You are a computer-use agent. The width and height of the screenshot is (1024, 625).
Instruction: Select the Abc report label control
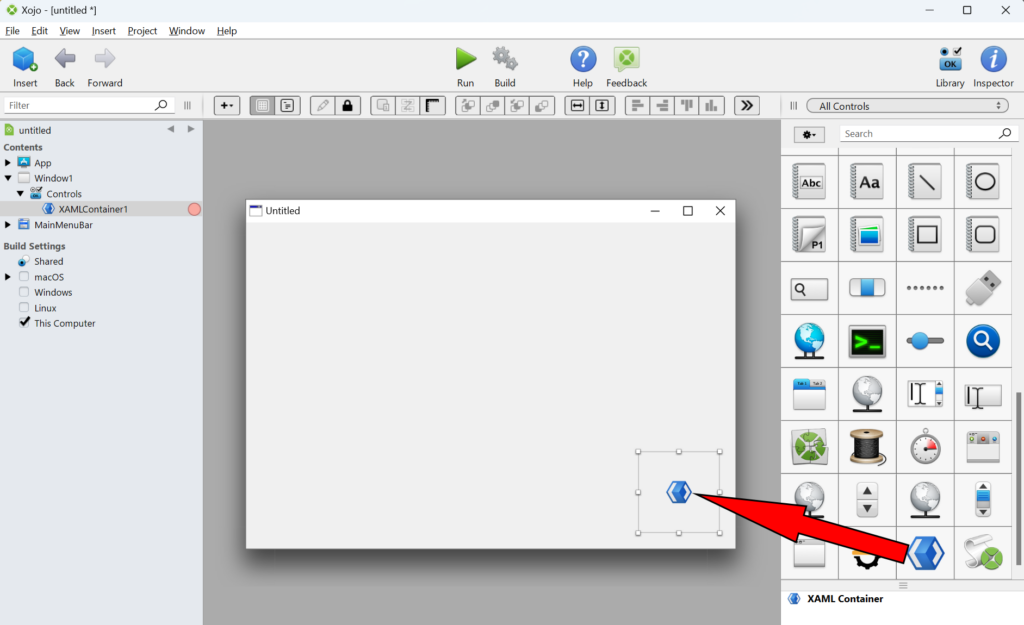tap(809, 182)
